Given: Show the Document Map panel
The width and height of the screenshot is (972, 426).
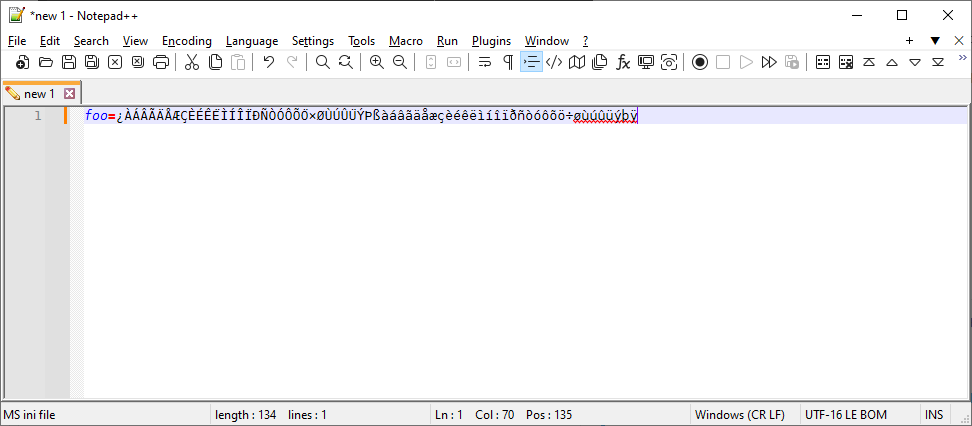Looking at the screenshot, I should point(577,62).
